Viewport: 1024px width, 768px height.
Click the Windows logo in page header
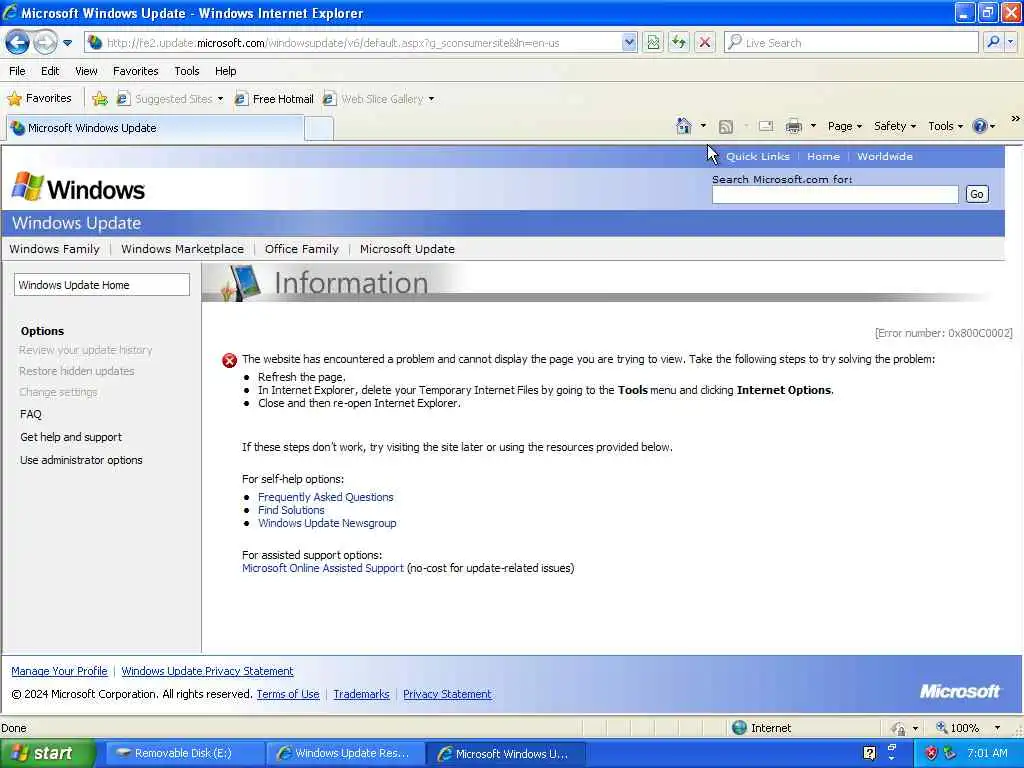point(78,188)
